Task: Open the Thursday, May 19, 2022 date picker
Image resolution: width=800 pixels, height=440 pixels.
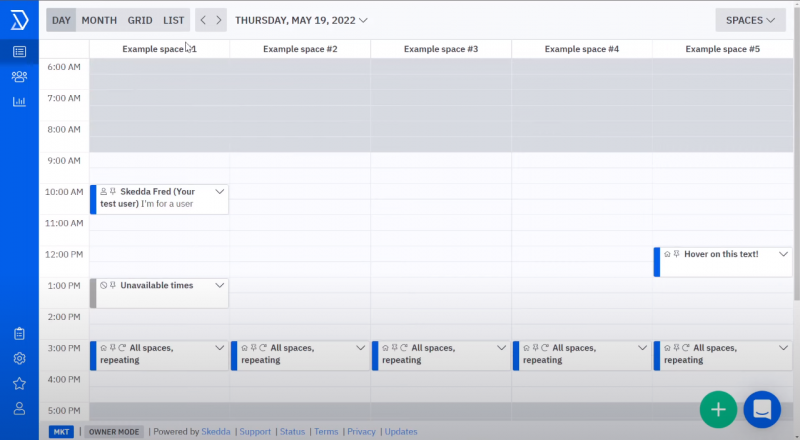Action: (x=301, y=20)
